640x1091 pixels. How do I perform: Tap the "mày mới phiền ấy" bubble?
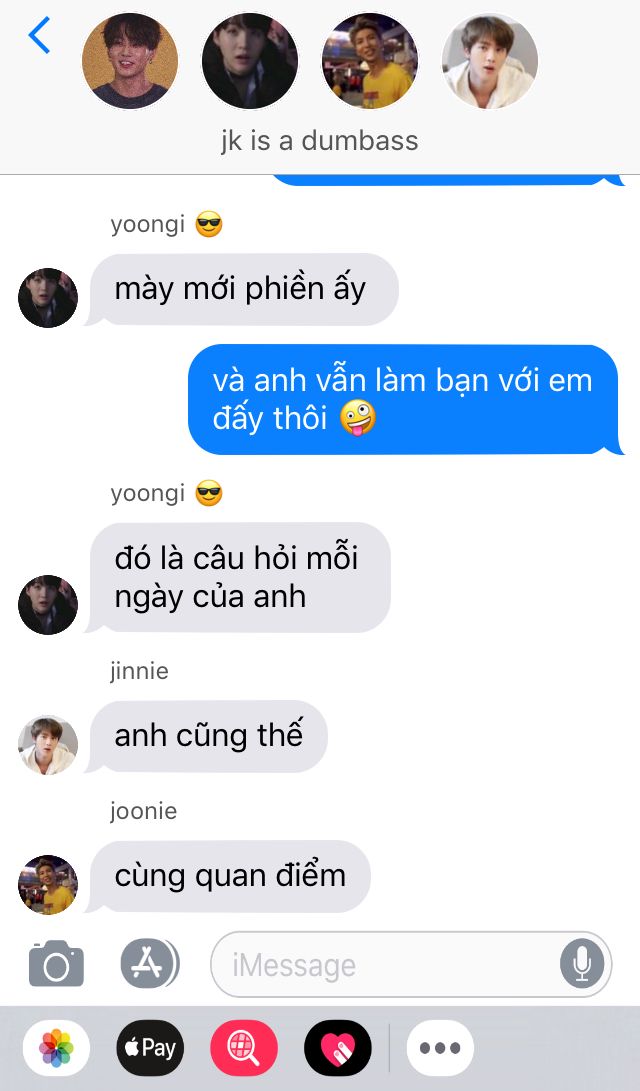pos(241,289)
